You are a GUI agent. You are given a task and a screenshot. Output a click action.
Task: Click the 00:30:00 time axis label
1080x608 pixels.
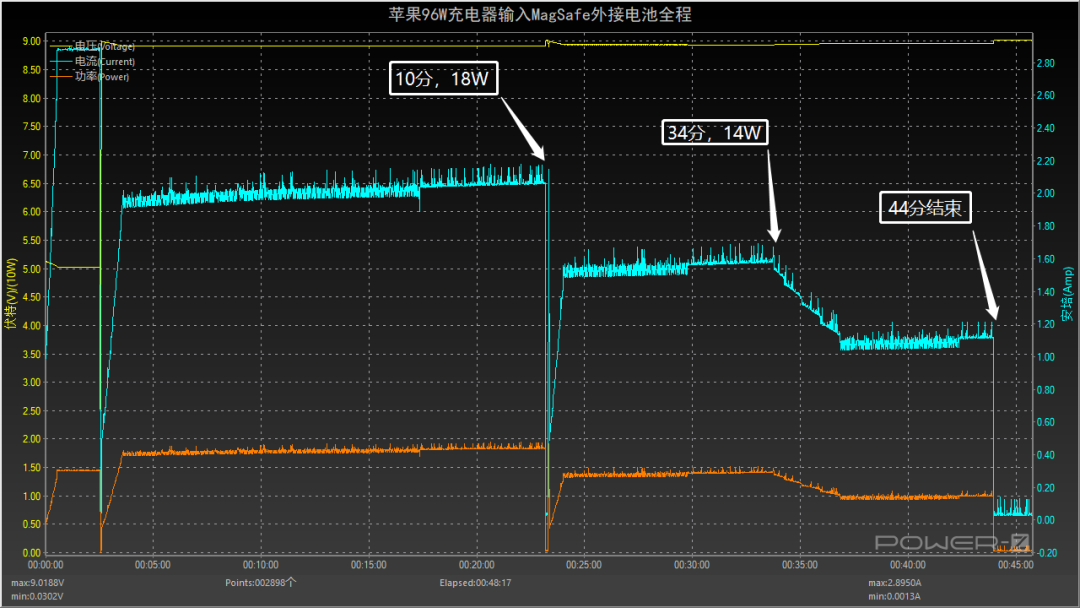point(692,565)
